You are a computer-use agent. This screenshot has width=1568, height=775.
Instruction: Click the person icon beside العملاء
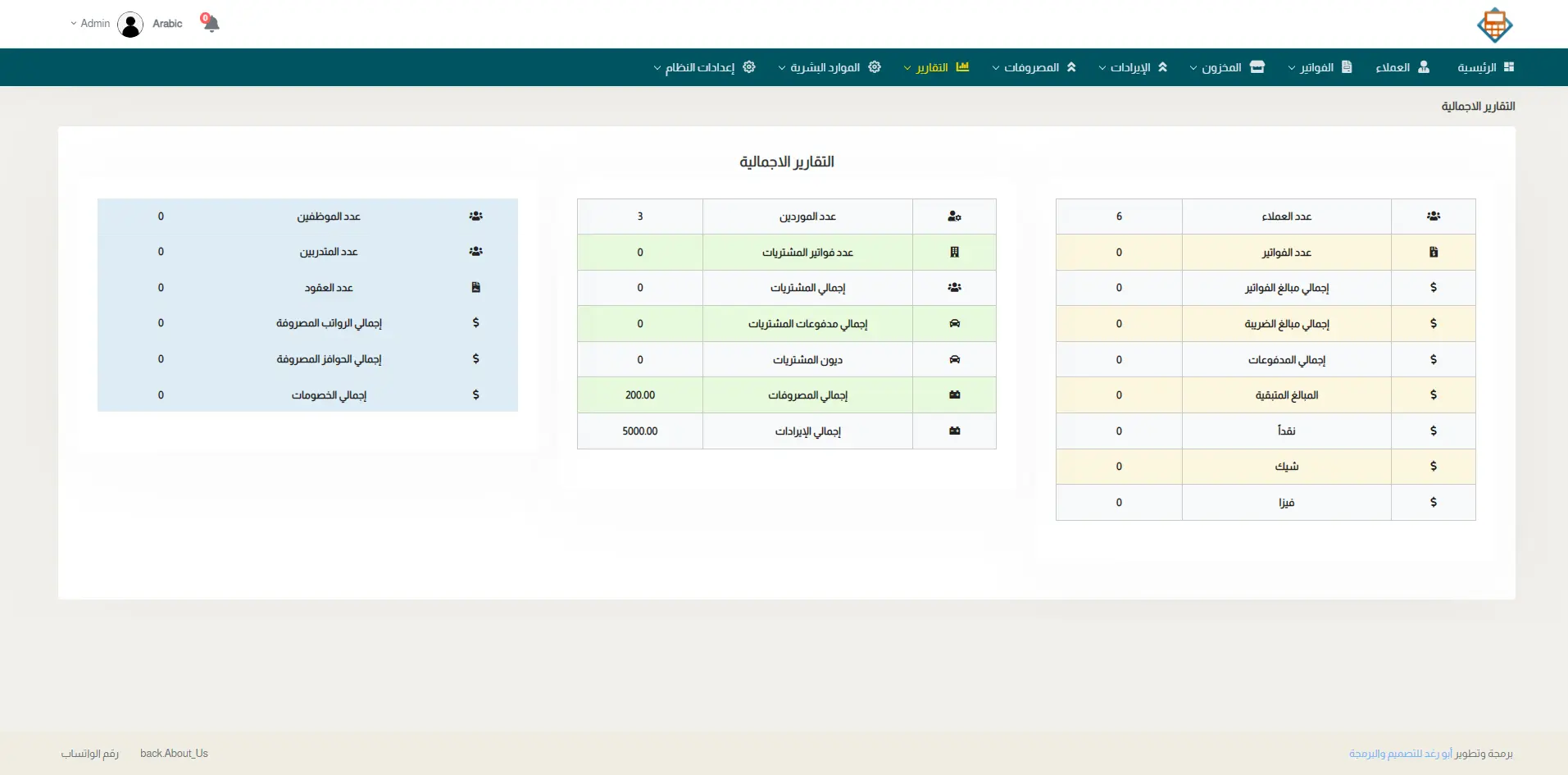click(1424, 67)
